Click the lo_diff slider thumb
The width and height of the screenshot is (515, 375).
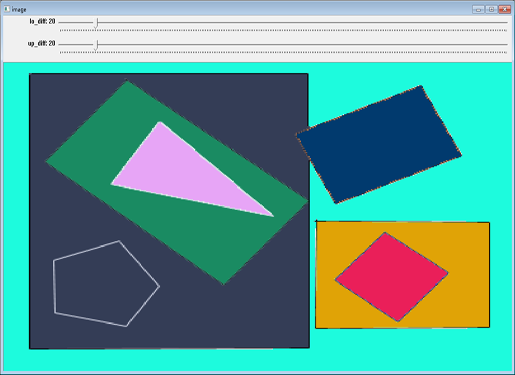coord(96,23)
